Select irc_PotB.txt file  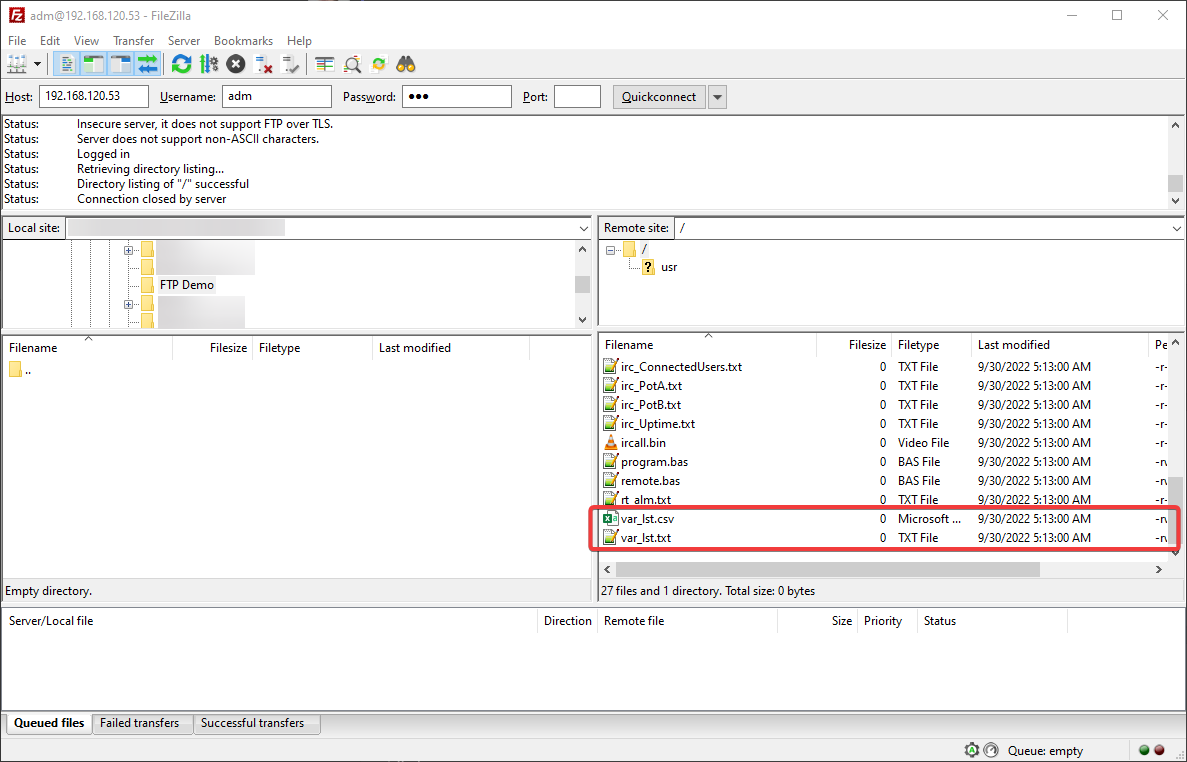coord(650,405)
